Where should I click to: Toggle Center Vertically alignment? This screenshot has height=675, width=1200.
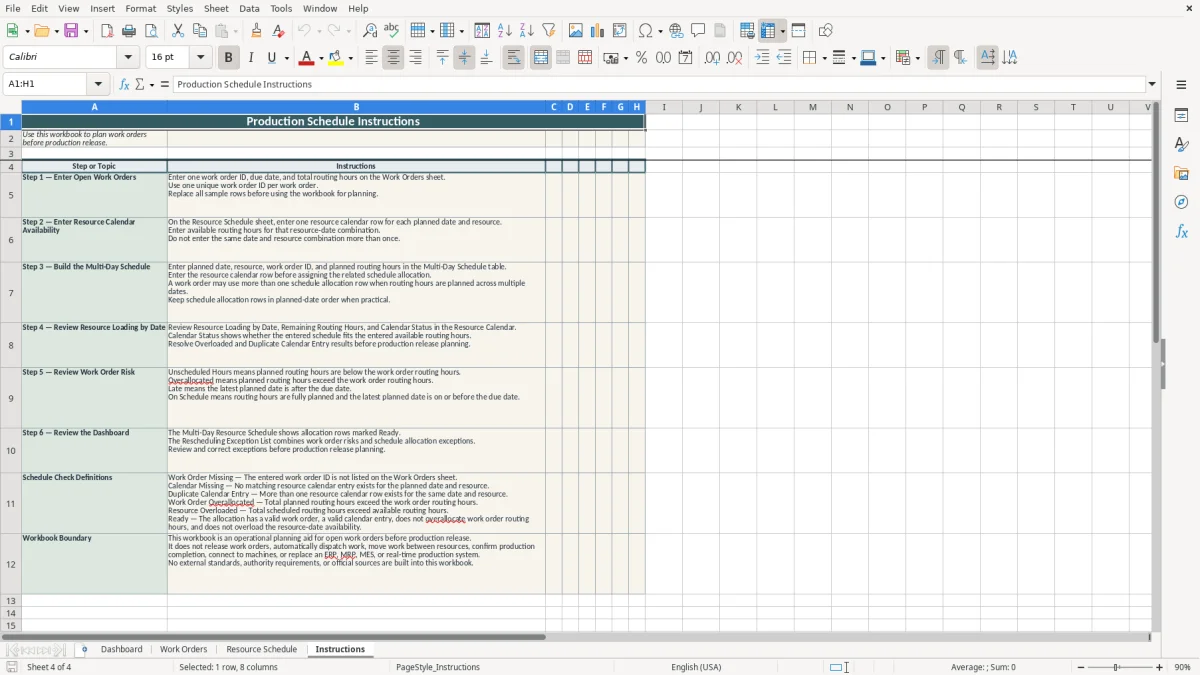(464, 58)
